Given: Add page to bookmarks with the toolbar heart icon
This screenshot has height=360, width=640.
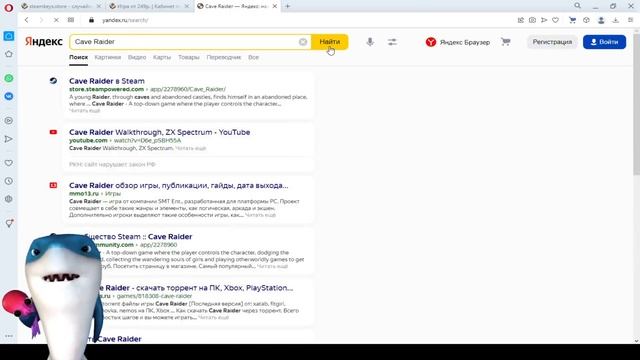Looking at the screenshot, I should click(556, 20).
